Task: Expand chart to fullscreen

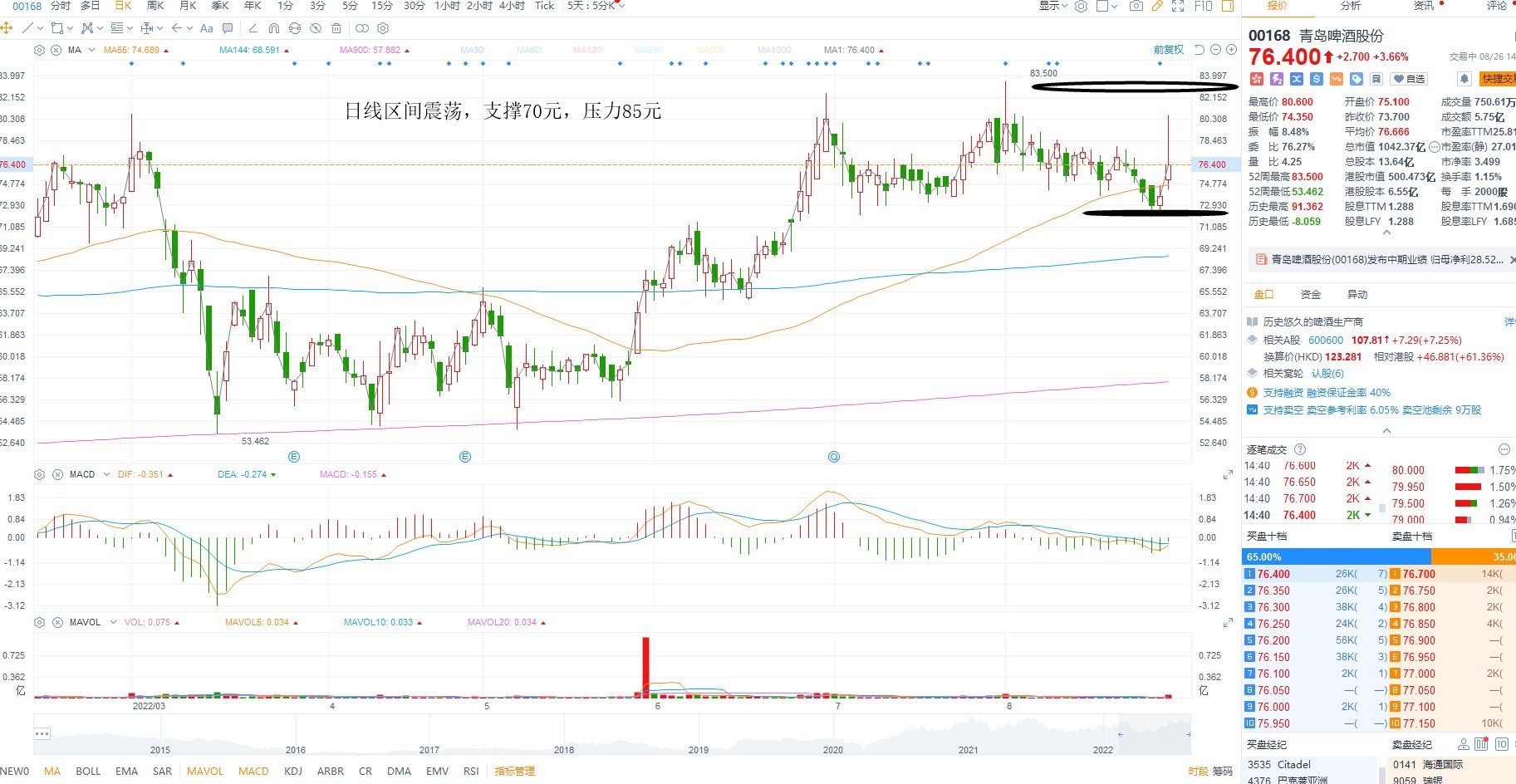Action: (1178, 6)
